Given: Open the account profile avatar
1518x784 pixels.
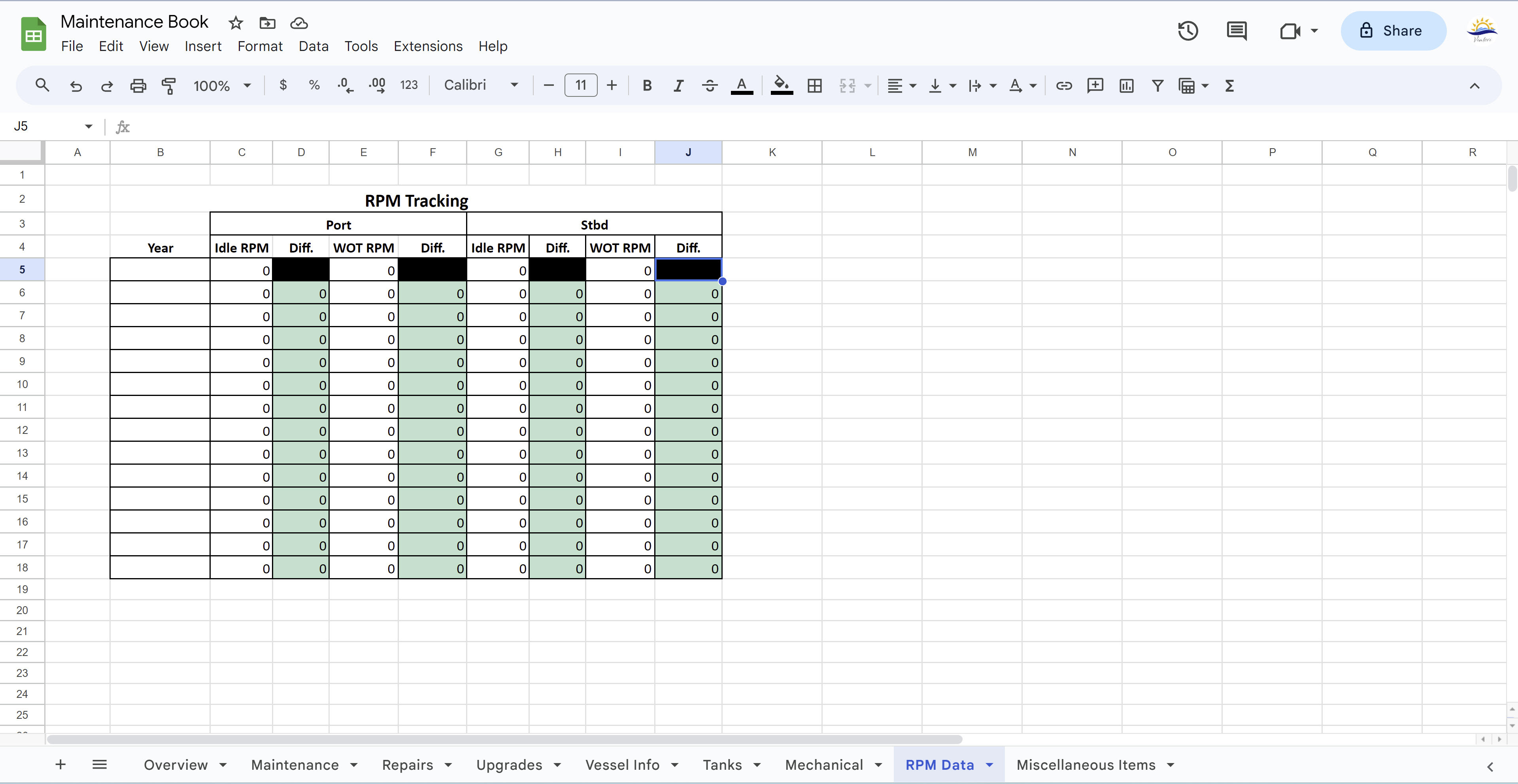Looking at the screenshot, I should 1482,31.
